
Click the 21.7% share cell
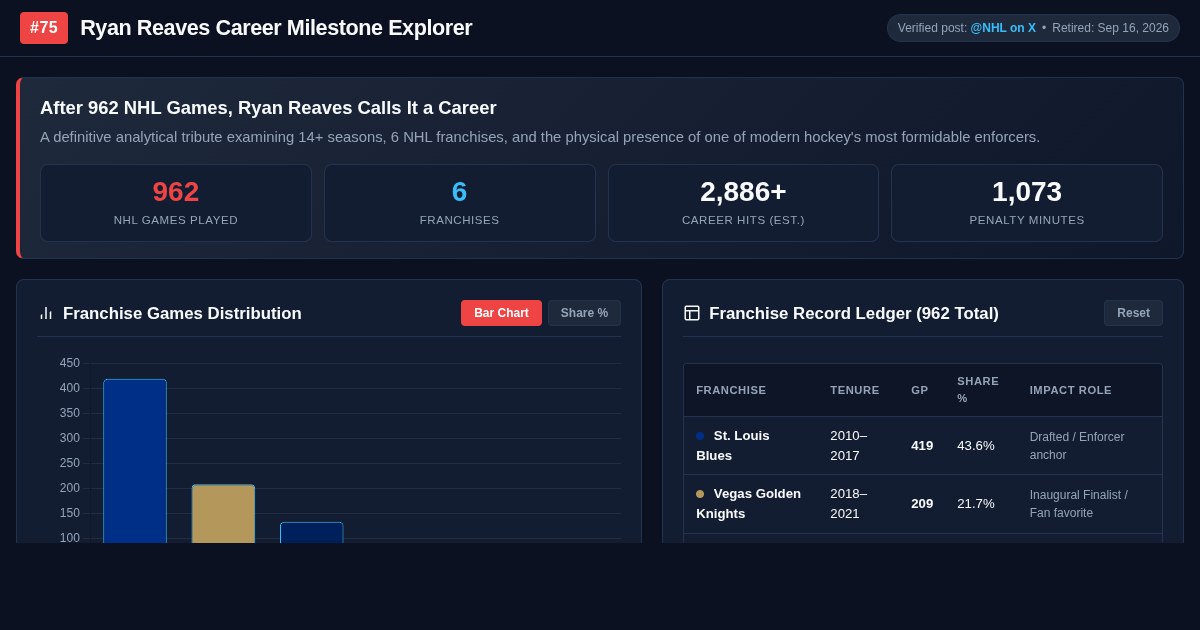point(976,504)
